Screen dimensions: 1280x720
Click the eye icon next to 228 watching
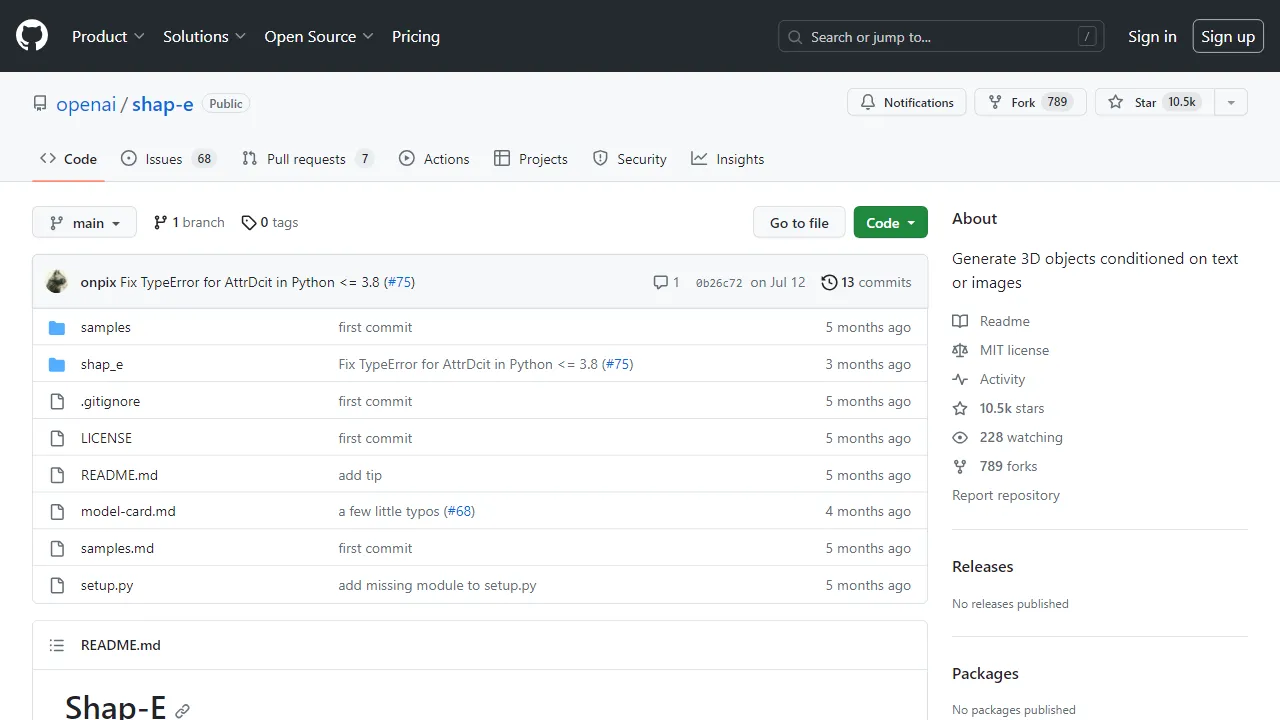click(960, 437)
